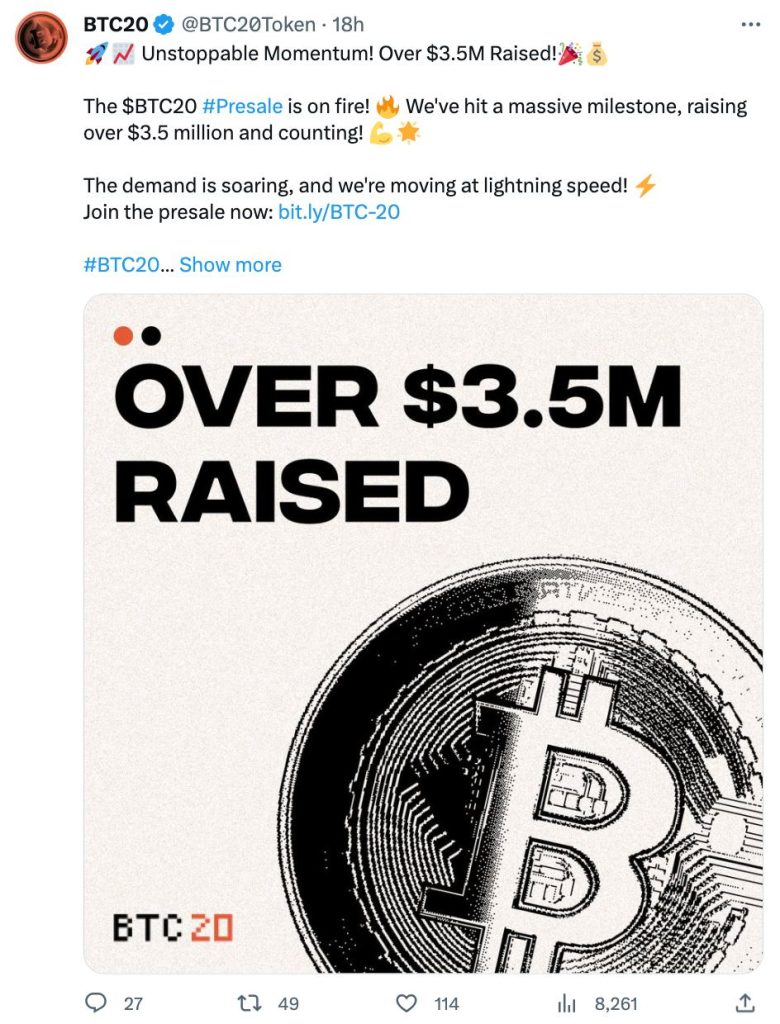Open the three-dot more options menu
This screenshot has width=780, height=1024.
749,22
